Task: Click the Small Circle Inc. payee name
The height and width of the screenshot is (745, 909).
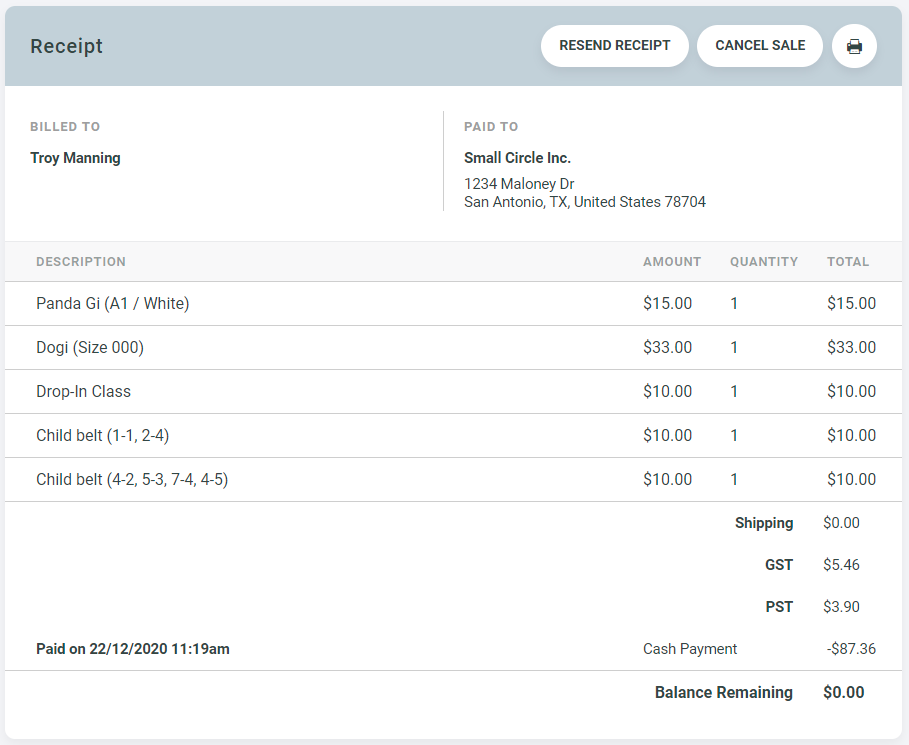Action: coord(517,158)
